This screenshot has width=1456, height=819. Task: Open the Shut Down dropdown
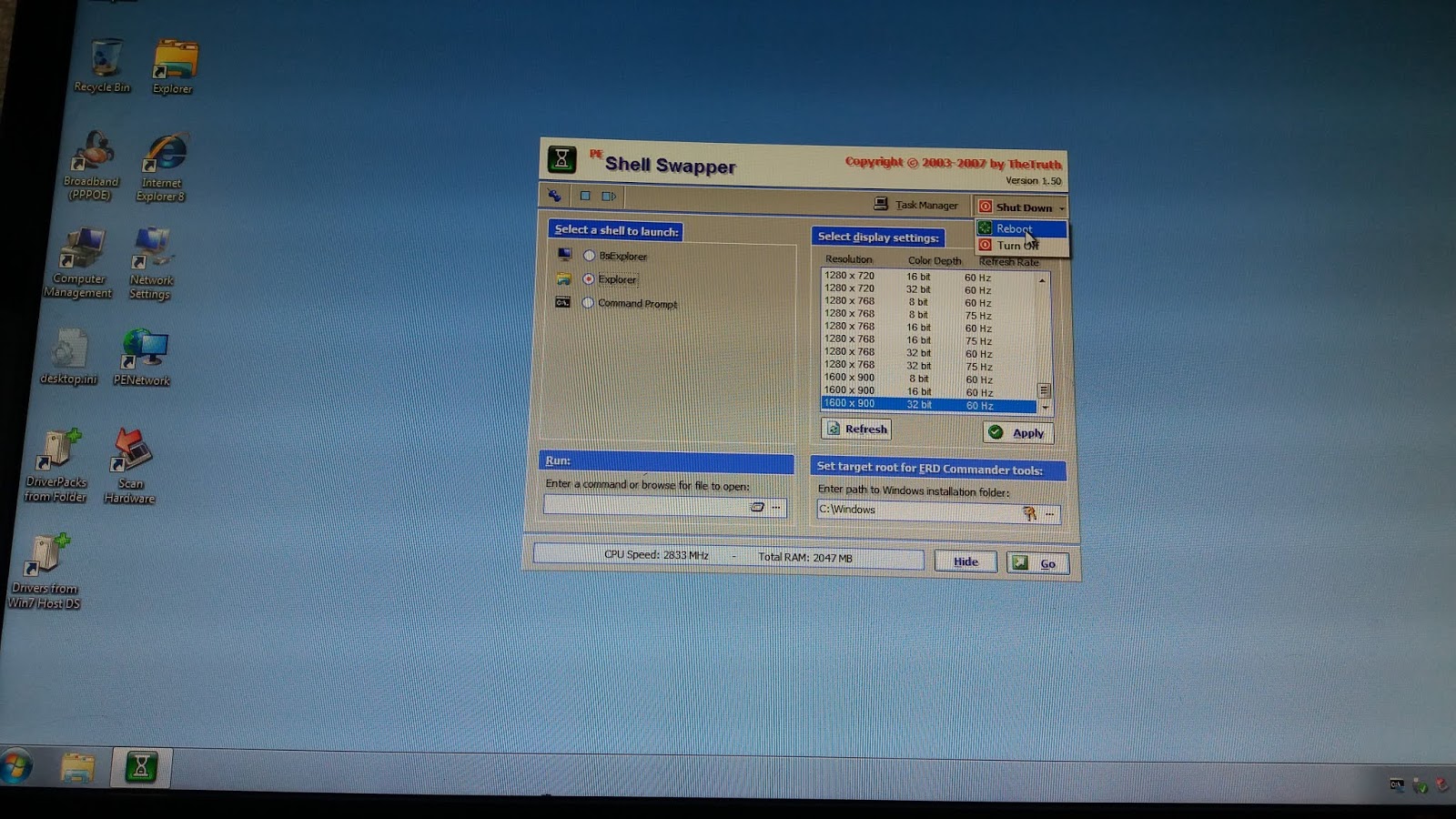pyautogui.click(x=1021, y=207)
